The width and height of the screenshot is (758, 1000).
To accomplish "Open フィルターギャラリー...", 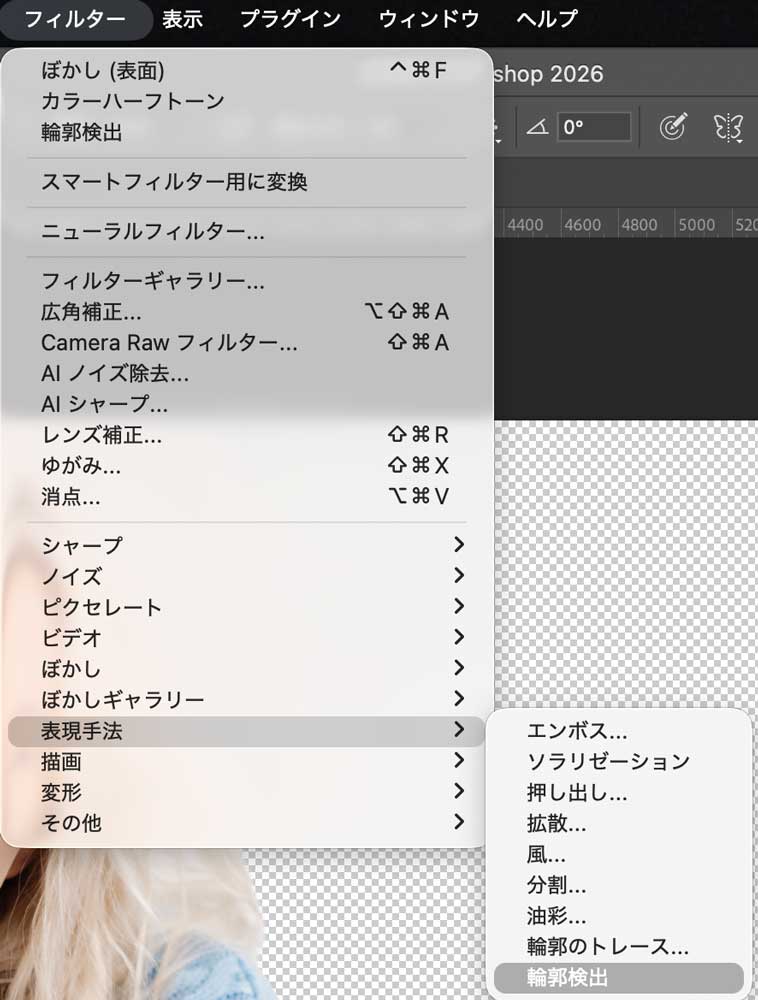I will 247,281.
